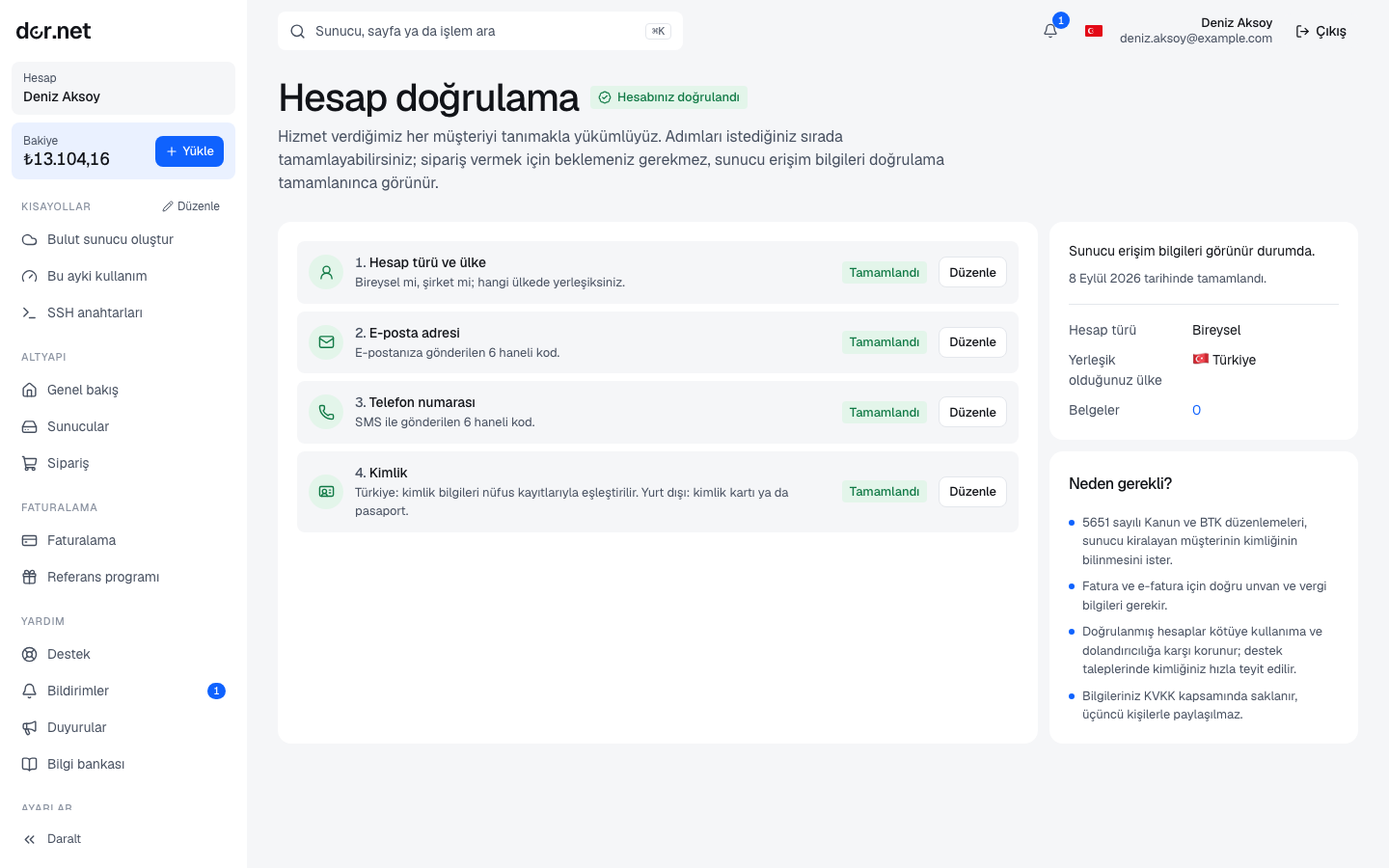Navigate to Referans programı

(x=123, y=577)
